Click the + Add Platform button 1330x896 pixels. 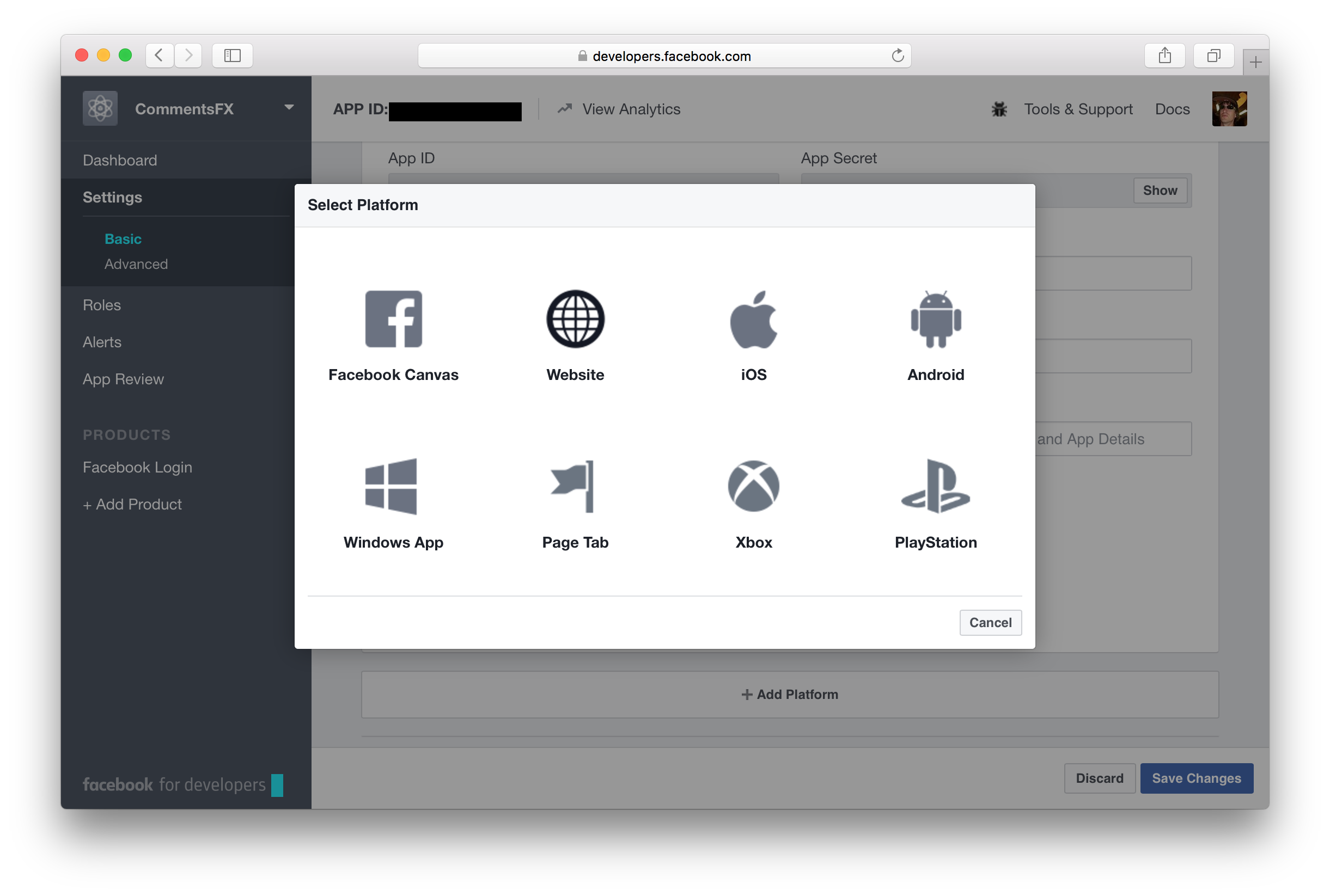click(789, 694)
